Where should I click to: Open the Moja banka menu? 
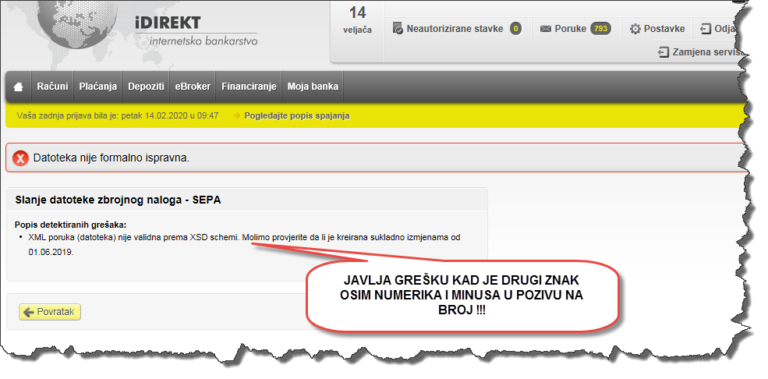point(312,87)
